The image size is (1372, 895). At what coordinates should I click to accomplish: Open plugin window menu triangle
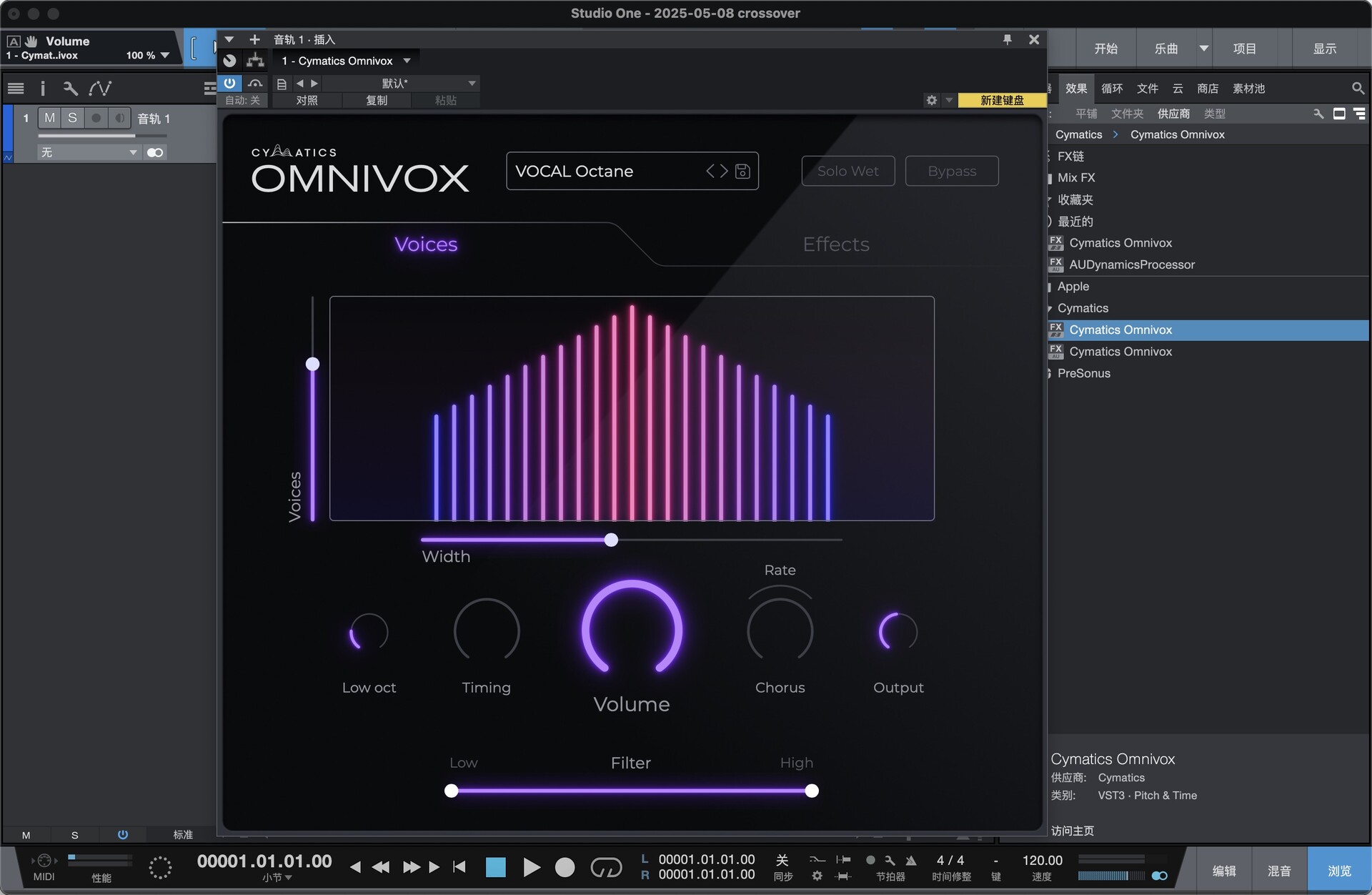229,39
